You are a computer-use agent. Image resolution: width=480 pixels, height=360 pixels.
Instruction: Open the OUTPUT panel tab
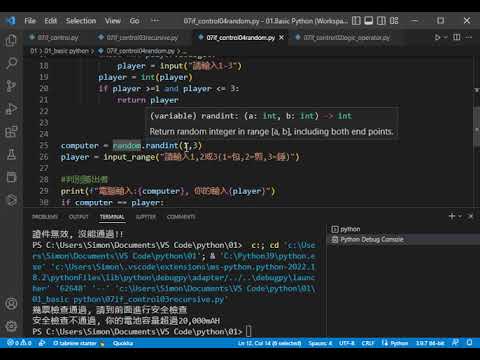[79, 217]
